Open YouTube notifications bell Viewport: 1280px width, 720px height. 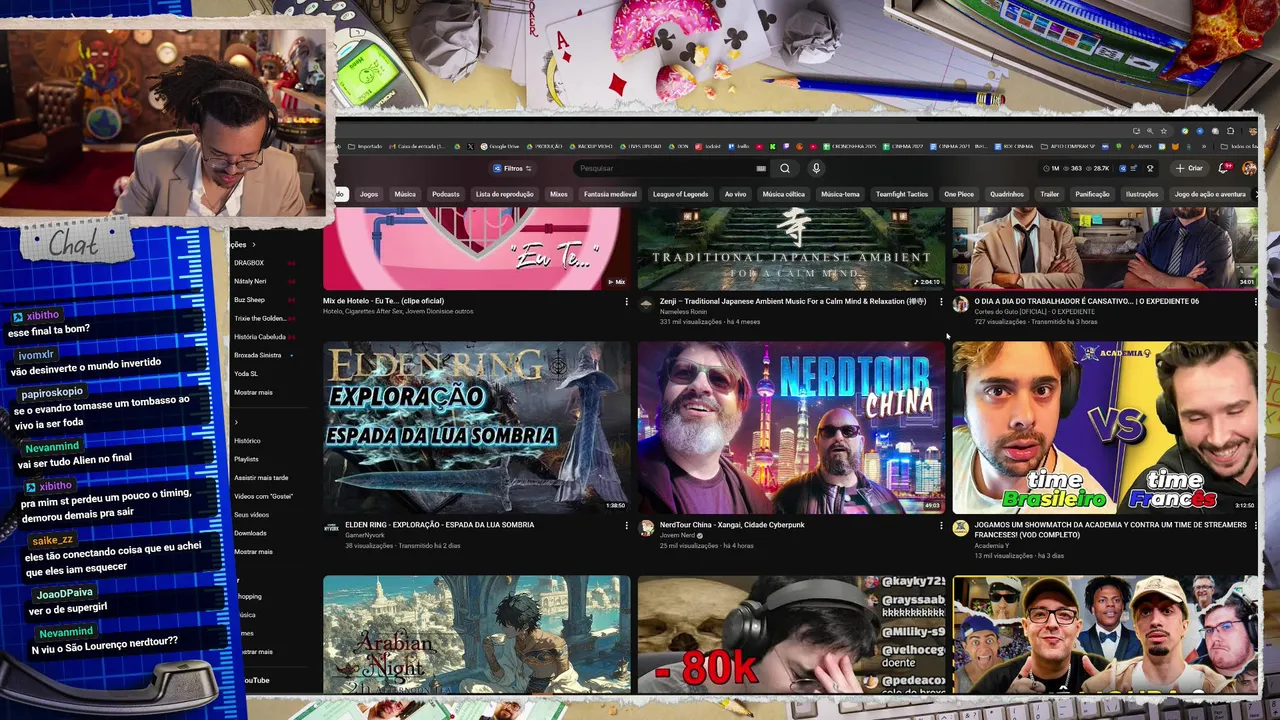[1223, 168]
